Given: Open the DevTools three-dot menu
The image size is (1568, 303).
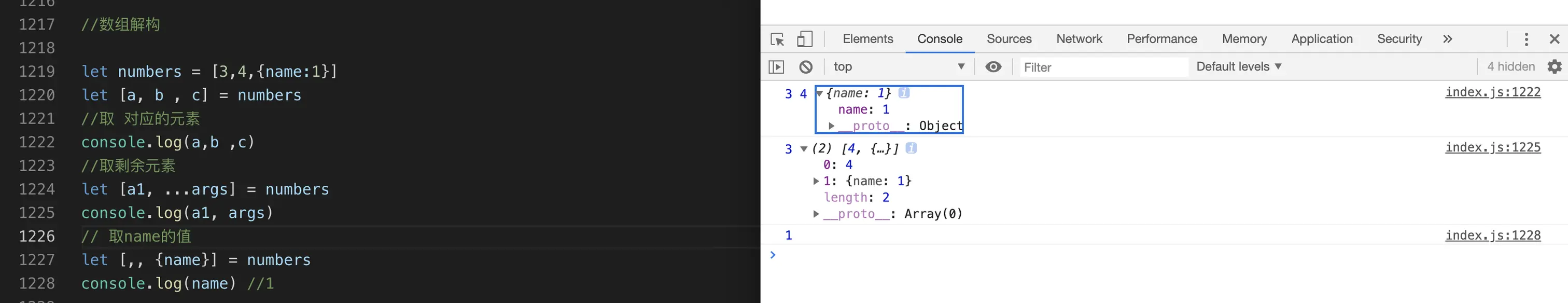Looking at the screenshot, I should (1526, 39).
